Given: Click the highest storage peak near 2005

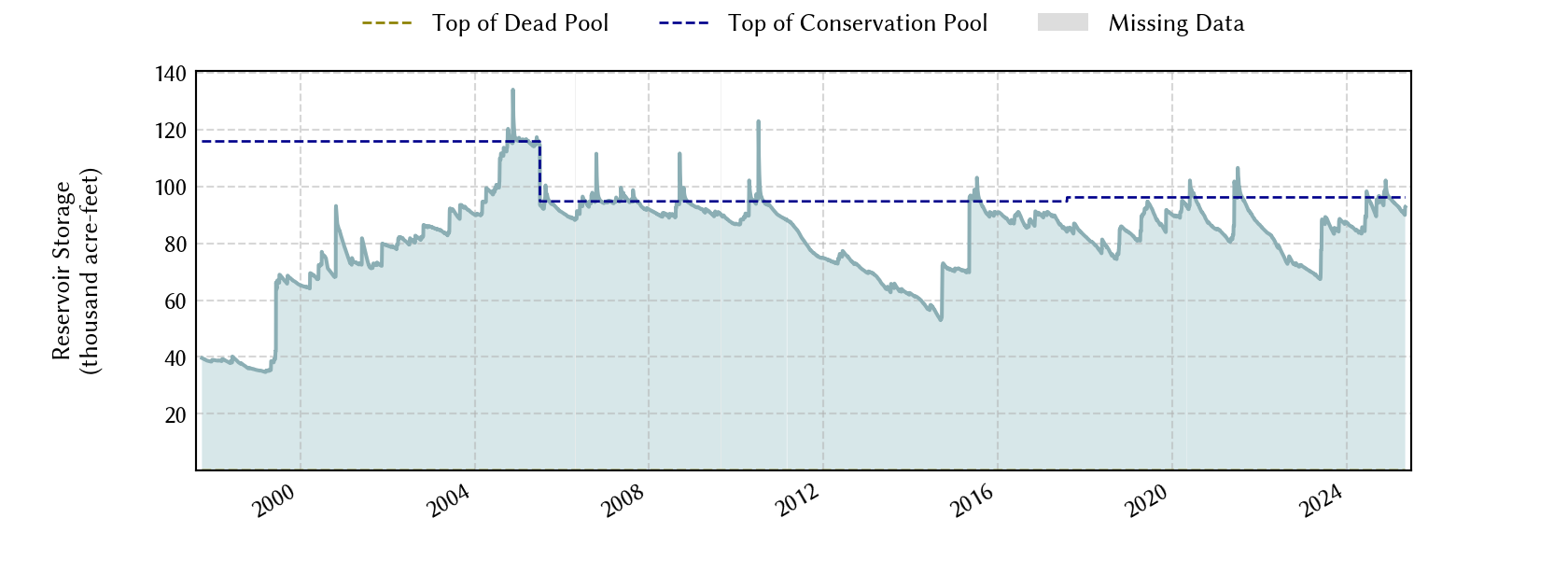Looking at the screenshot, I should click(x=512, y=91).
